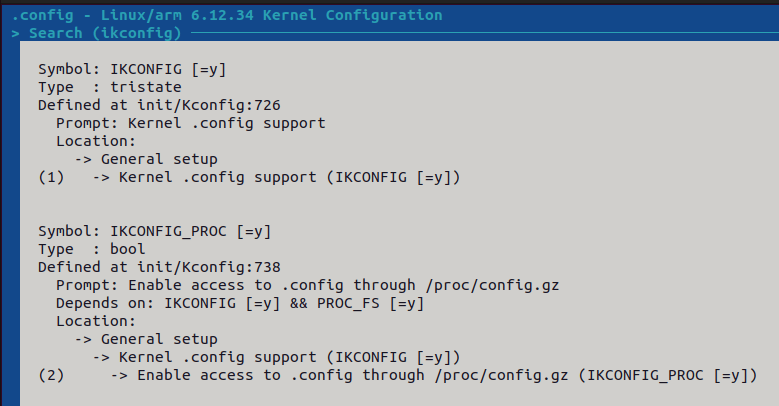
Task: Click the /proc/config.gz prompt line
Action: (x=307, y=285)
